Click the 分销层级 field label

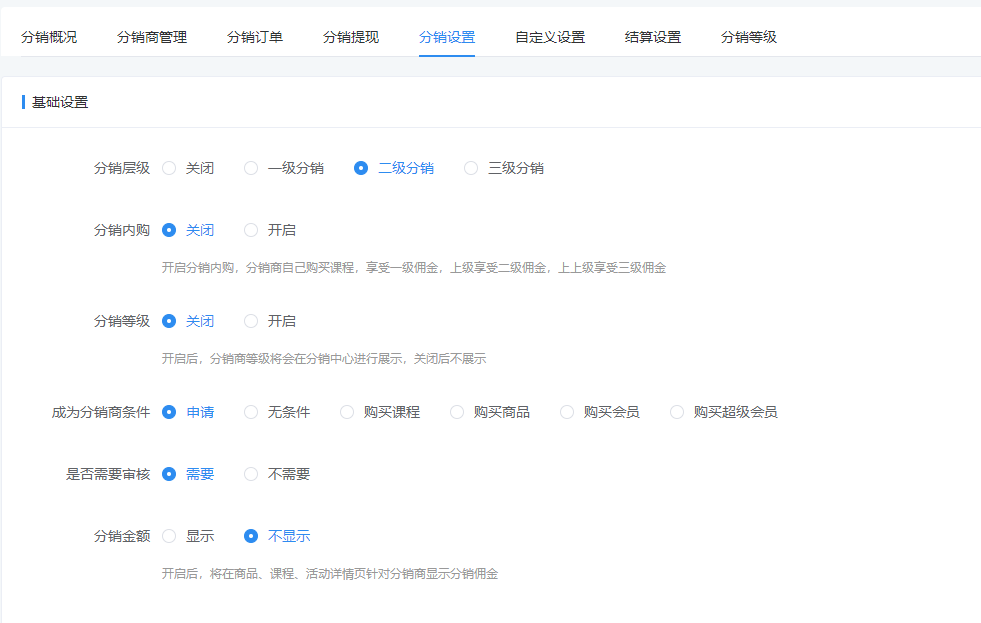122,168
